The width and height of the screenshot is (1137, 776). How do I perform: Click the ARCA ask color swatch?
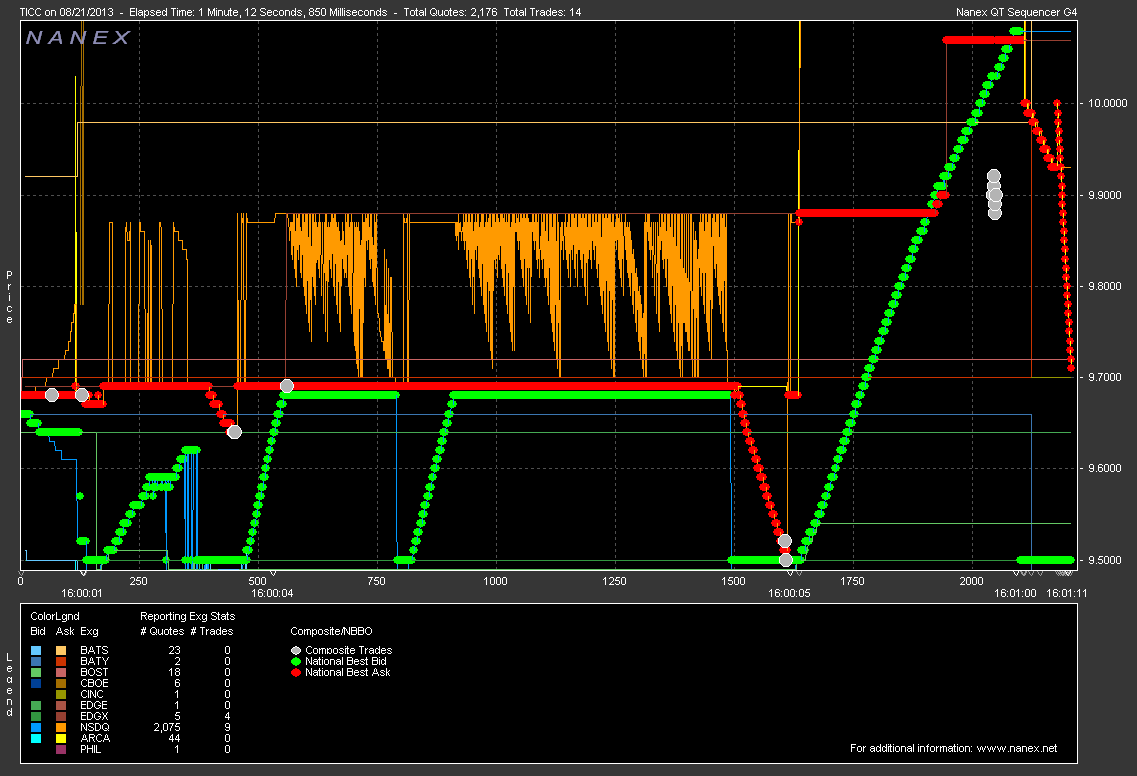[x=61, y=738]
